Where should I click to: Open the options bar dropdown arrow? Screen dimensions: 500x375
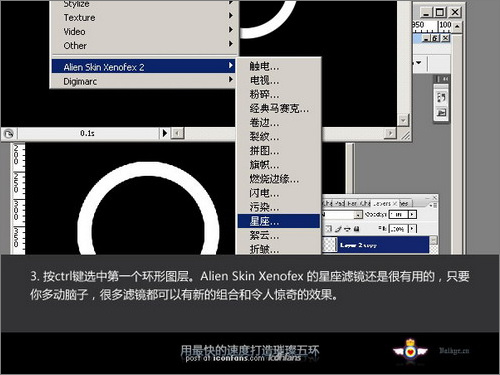click(x=418, y=63)
